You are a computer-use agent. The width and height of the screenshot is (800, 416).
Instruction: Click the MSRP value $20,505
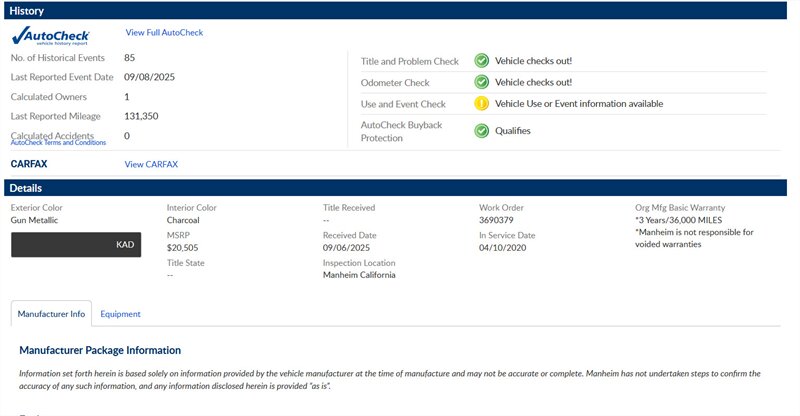(182, 247)
